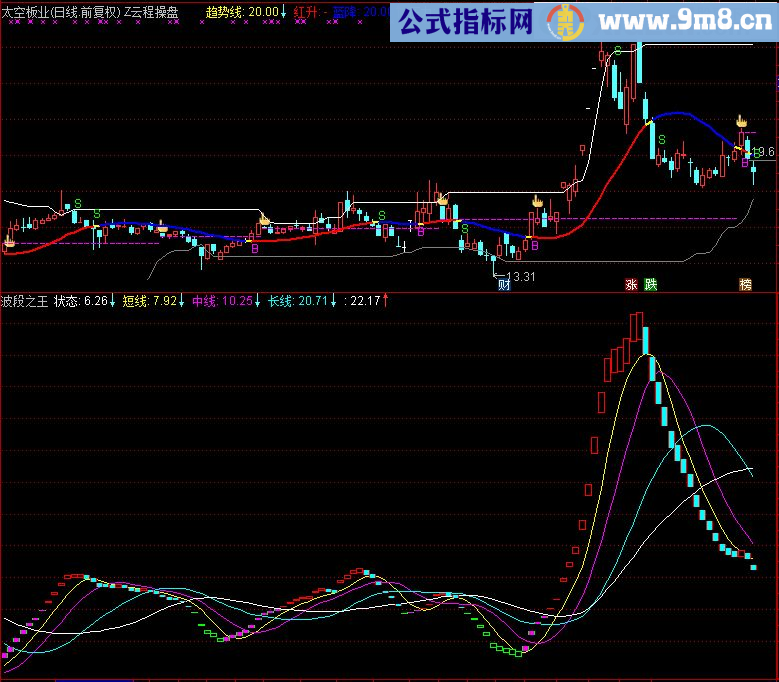Image resolution: width=779 pixels, height=682 pixels.
Task: Click the S marker below the blue trend arc
Action: (x=662, y=140)
